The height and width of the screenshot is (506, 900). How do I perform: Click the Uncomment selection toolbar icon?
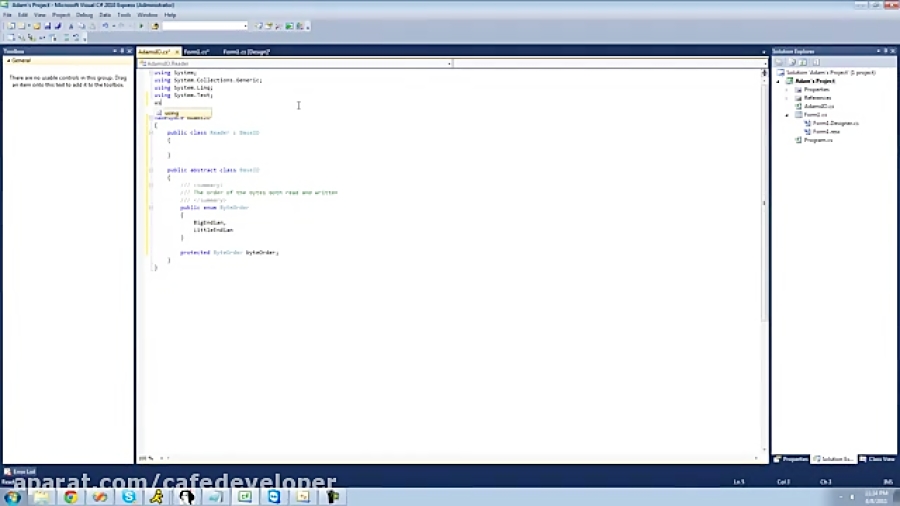[x=76, y=38]
